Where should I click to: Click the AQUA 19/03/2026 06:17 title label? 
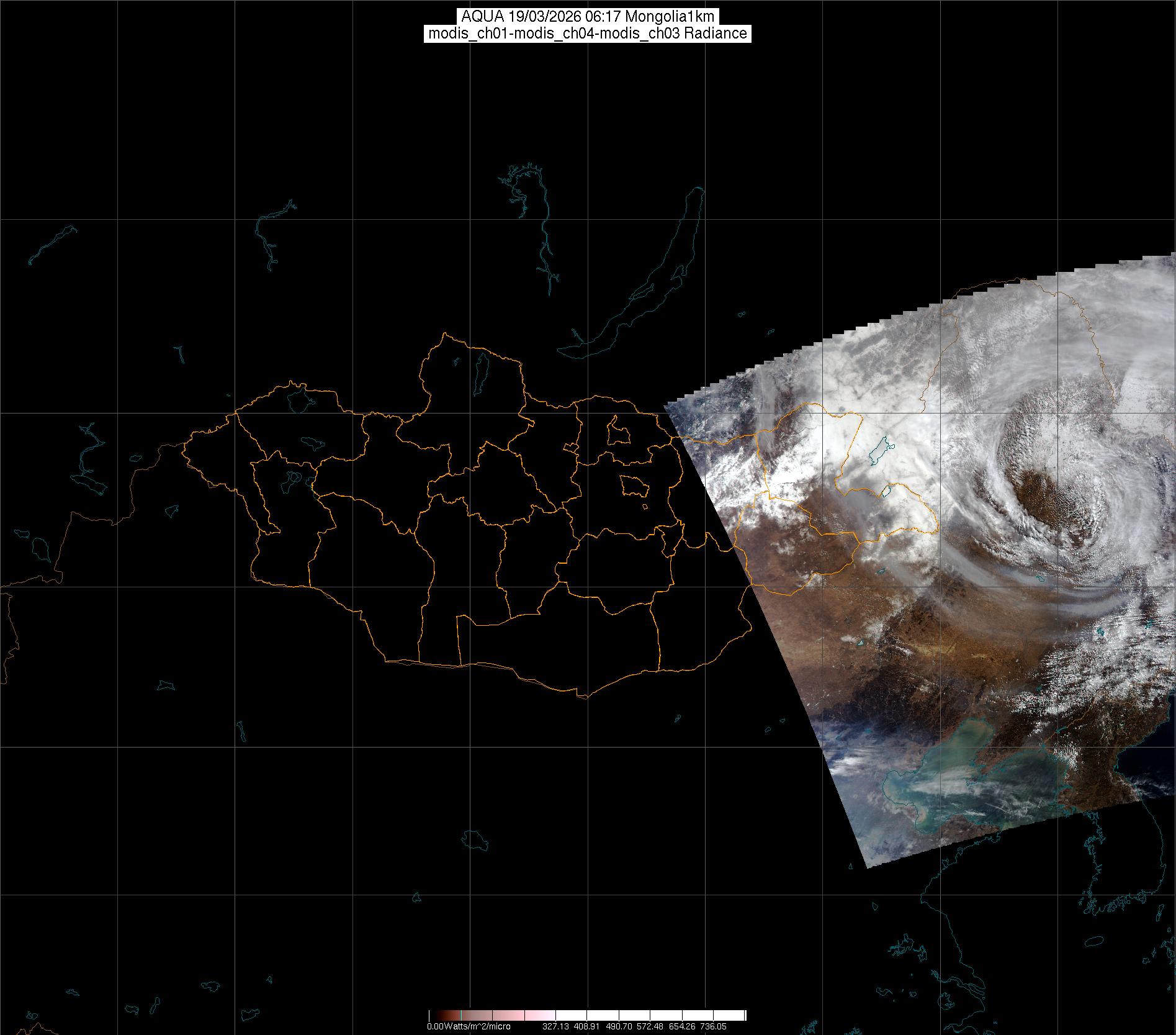coord(587,17)
